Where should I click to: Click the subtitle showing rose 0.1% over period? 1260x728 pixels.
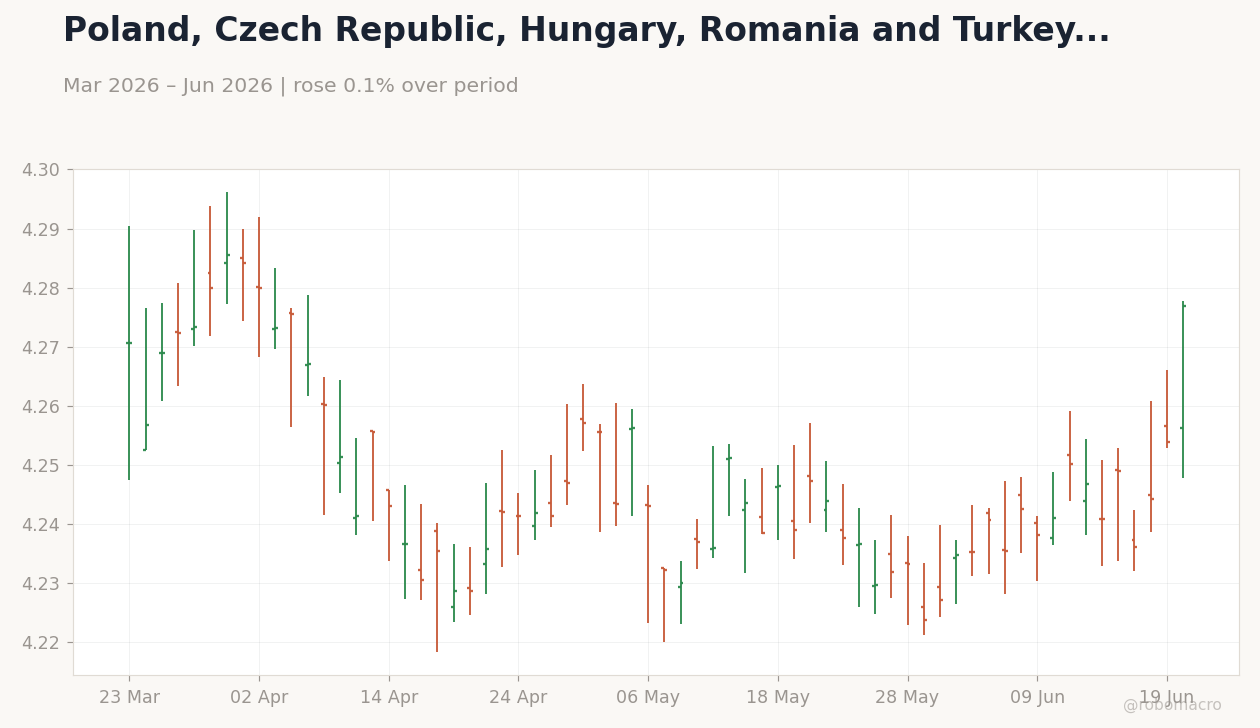(x=291, y=86)
